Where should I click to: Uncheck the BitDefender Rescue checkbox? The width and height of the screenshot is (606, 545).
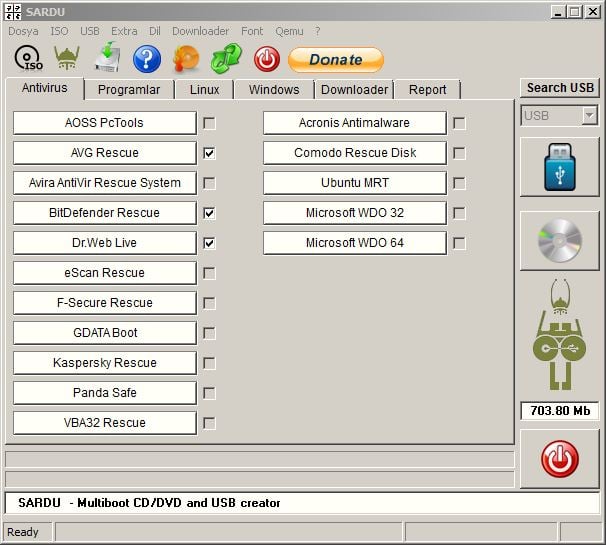coord(209,213)
